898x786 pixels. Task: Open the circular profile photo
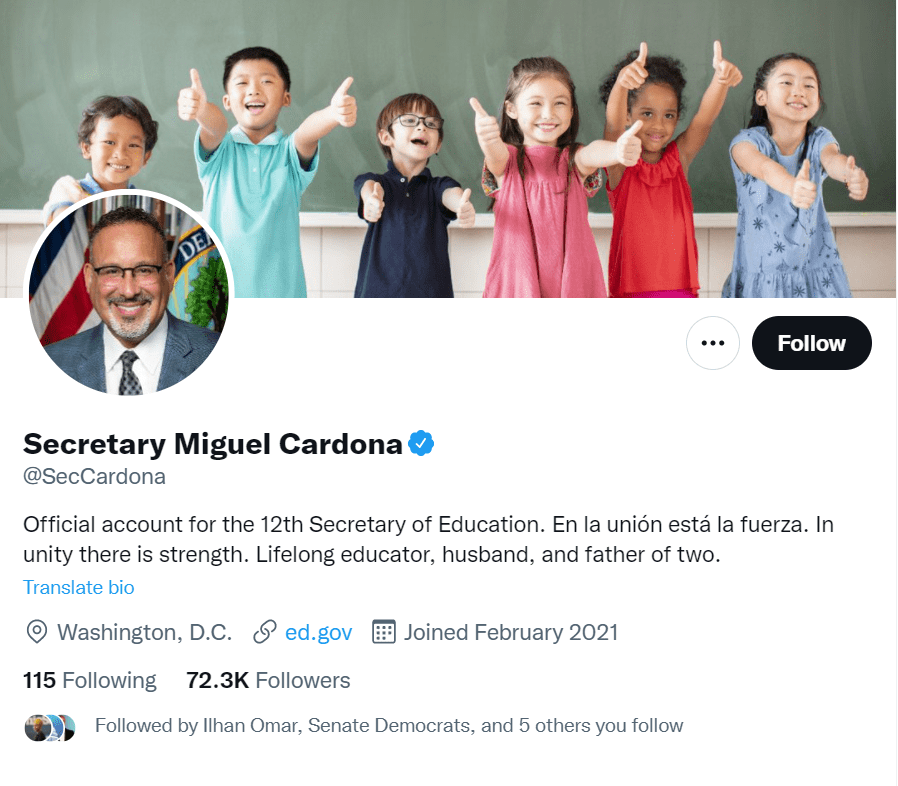point(129,294)
